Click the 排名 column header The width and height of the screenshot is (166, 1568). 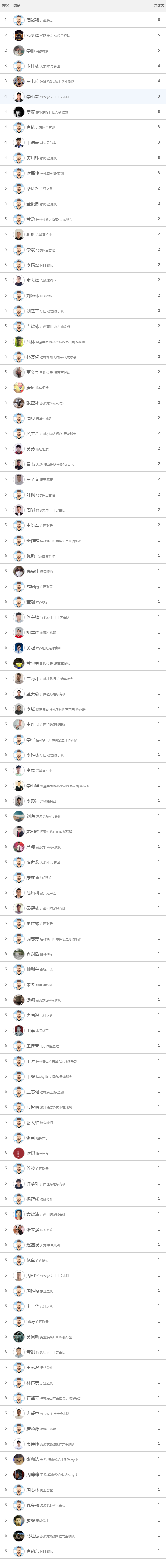[x=6, y=6]
